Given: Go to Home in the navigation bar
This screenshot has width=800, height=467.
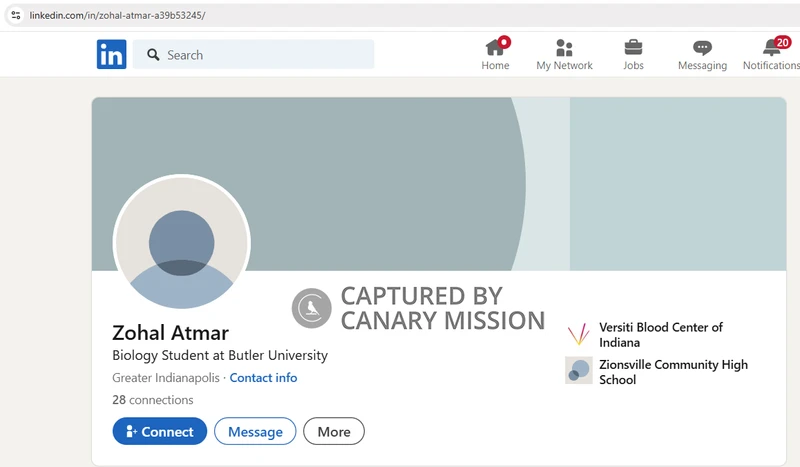Looking at the screenshot, I should pos(495,54).
